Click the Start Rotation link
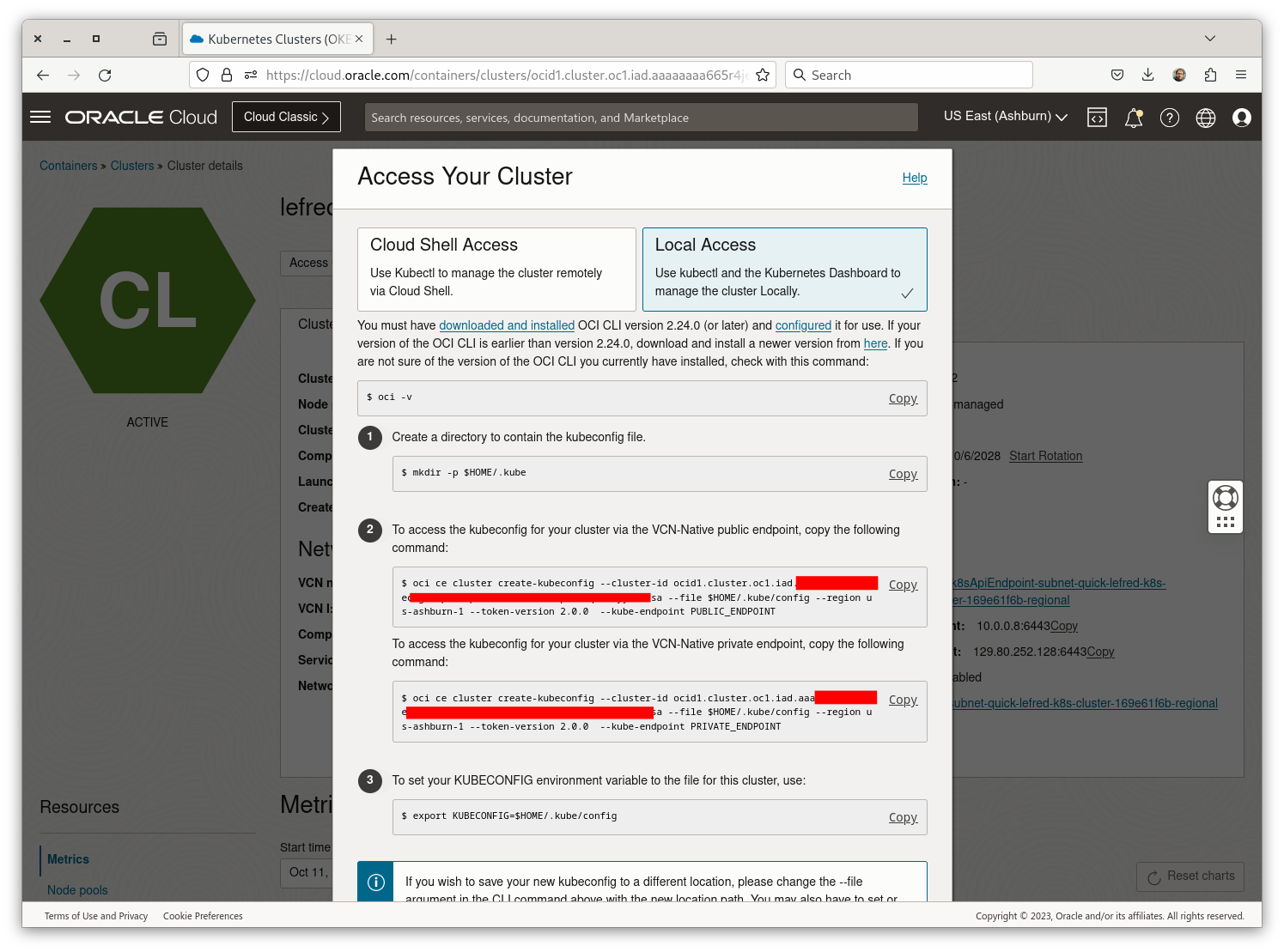The width and height of the screenshot is (1284, 952). coord(1045,456)
